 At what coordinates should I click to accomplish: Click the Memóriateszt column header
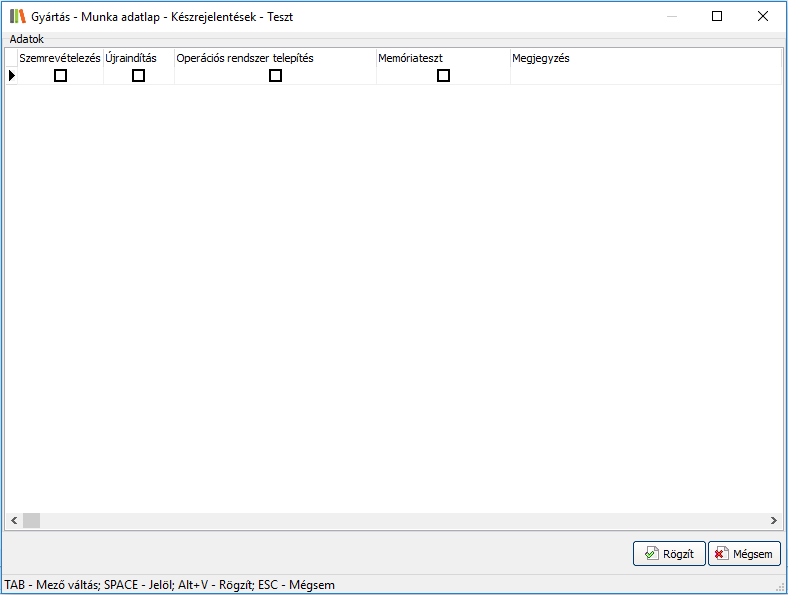tap(443, 58)
